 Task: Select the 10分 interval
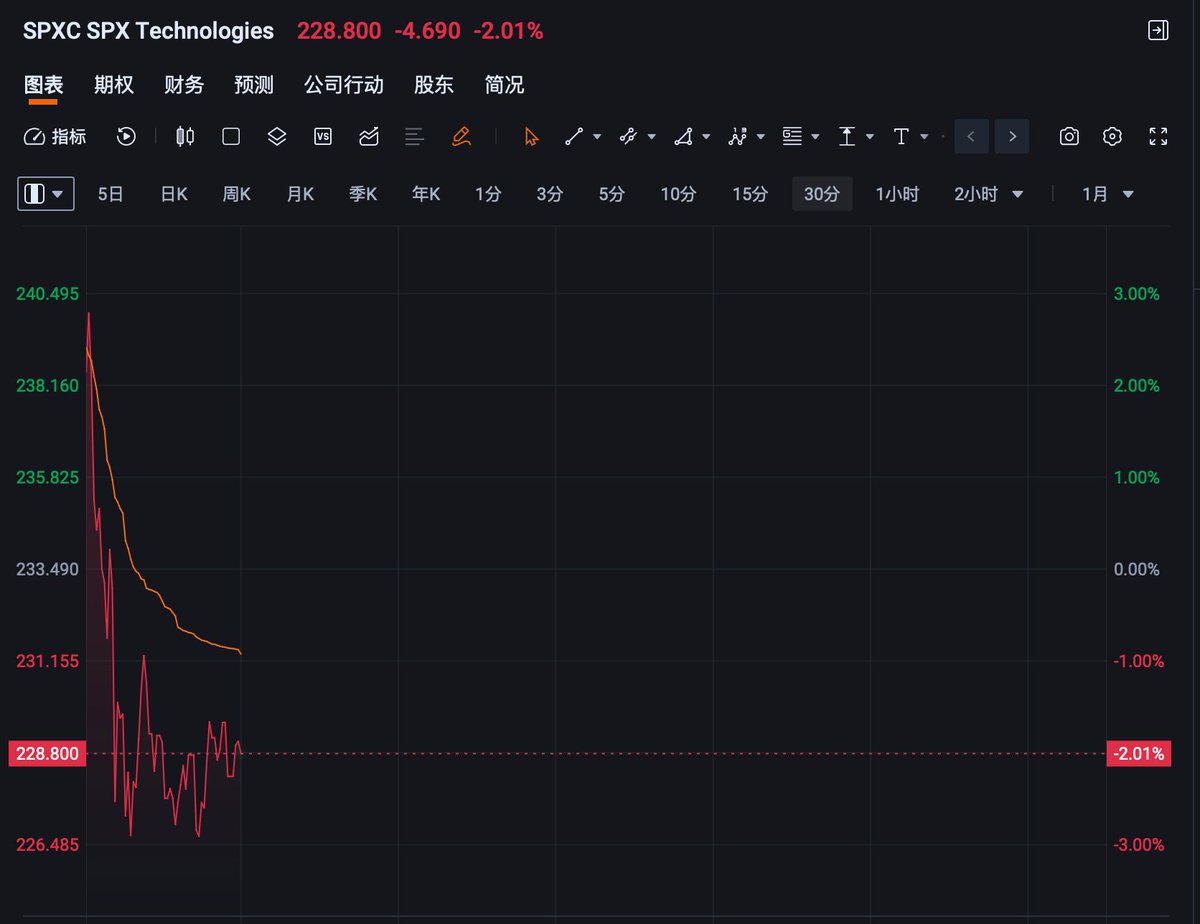[x=678, y=194]
